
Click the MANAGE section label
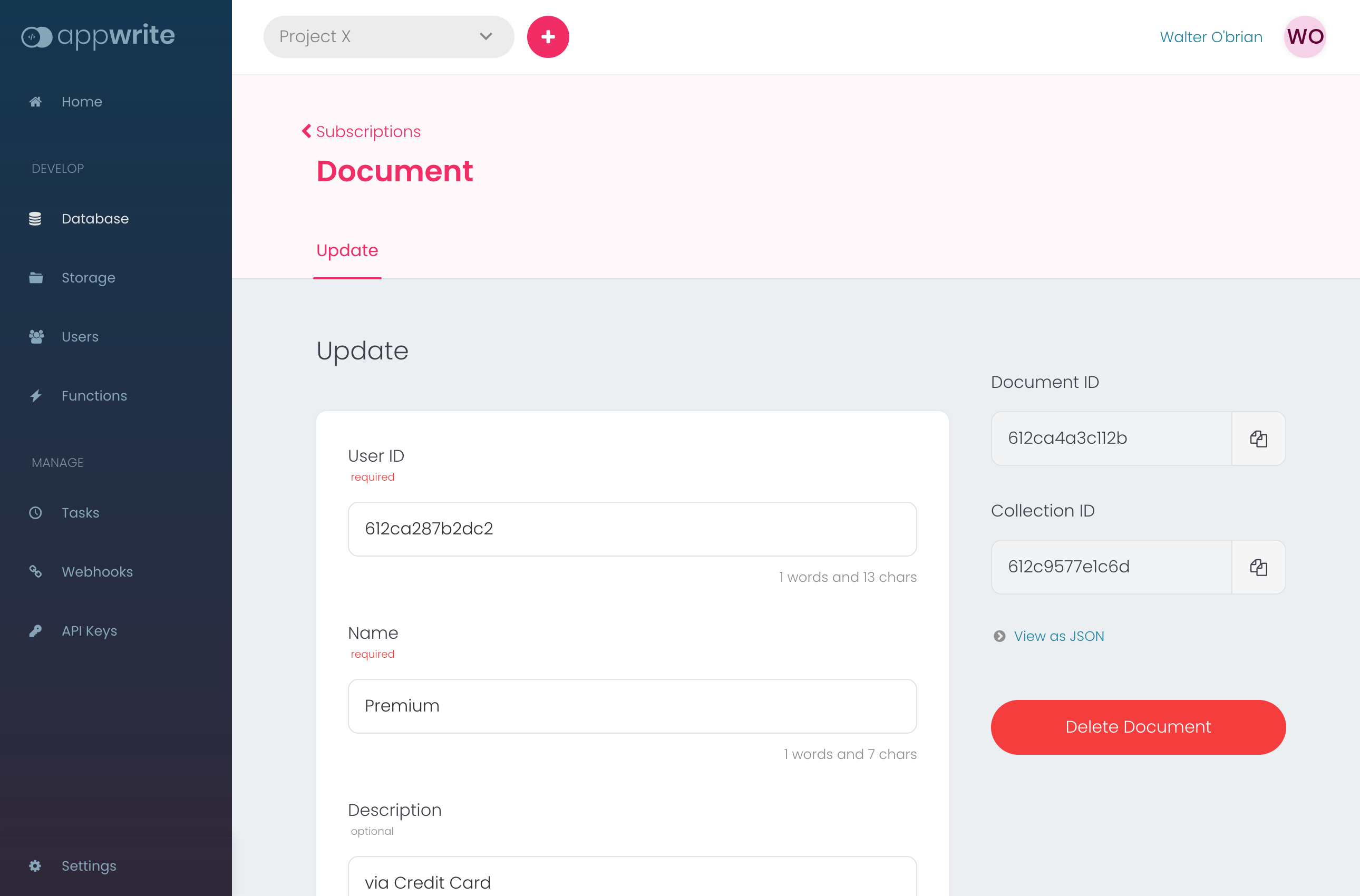57,463
